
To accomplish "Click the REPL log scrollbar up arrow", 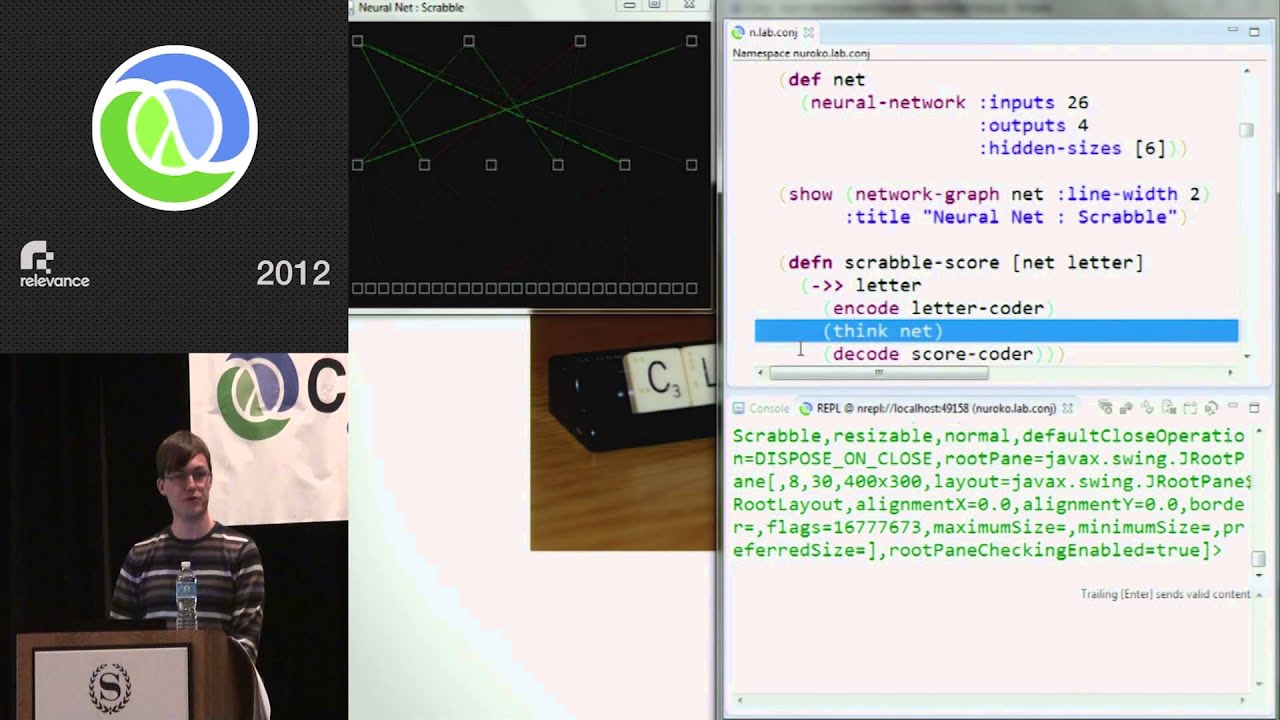I will click(x=1259, y=431).
